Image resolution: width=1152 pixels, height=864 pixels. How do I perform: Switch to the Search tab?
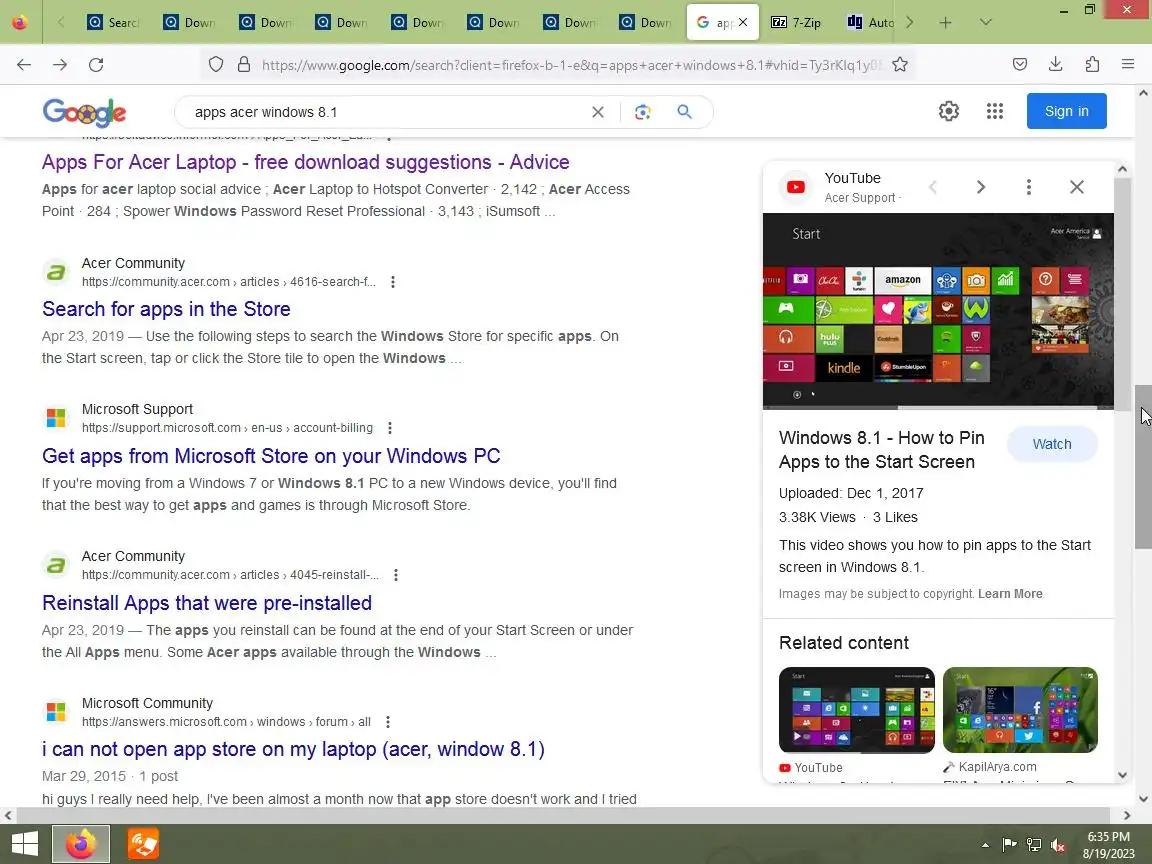click(112, 23)
